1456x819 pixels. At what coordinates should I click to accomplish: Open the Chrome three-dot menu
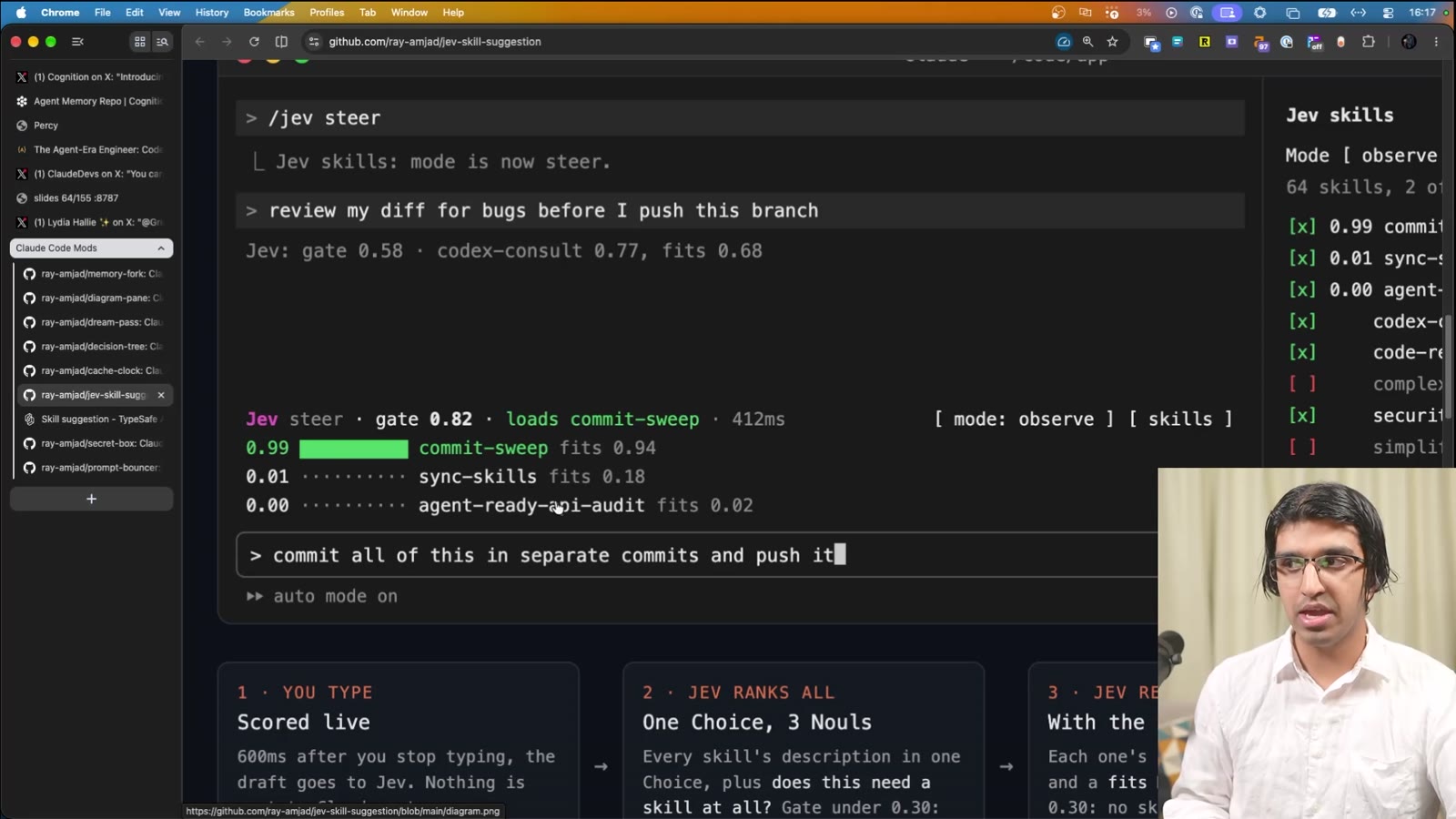pos(1436,42)
